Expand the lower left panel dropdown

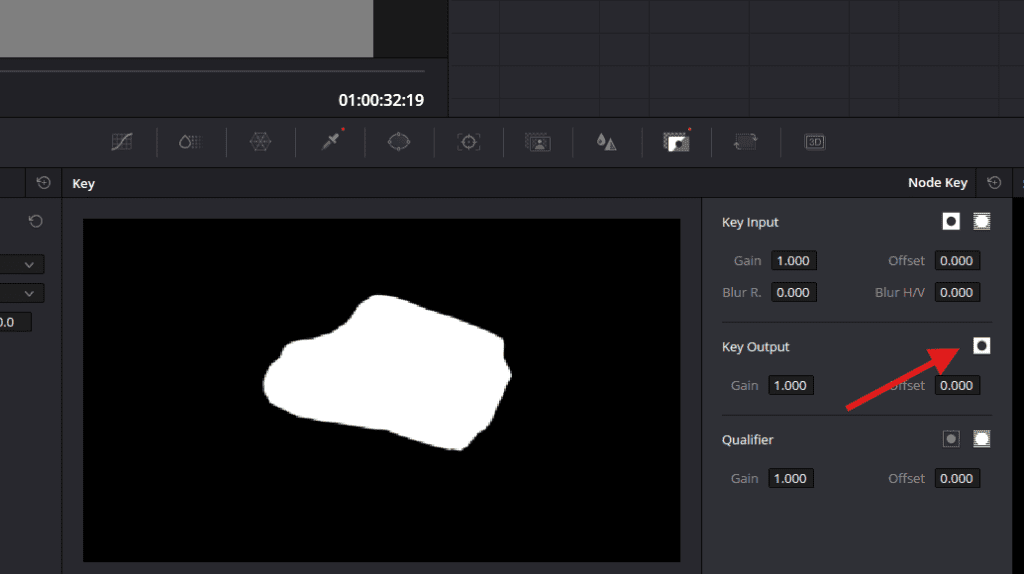pos(21,293)
